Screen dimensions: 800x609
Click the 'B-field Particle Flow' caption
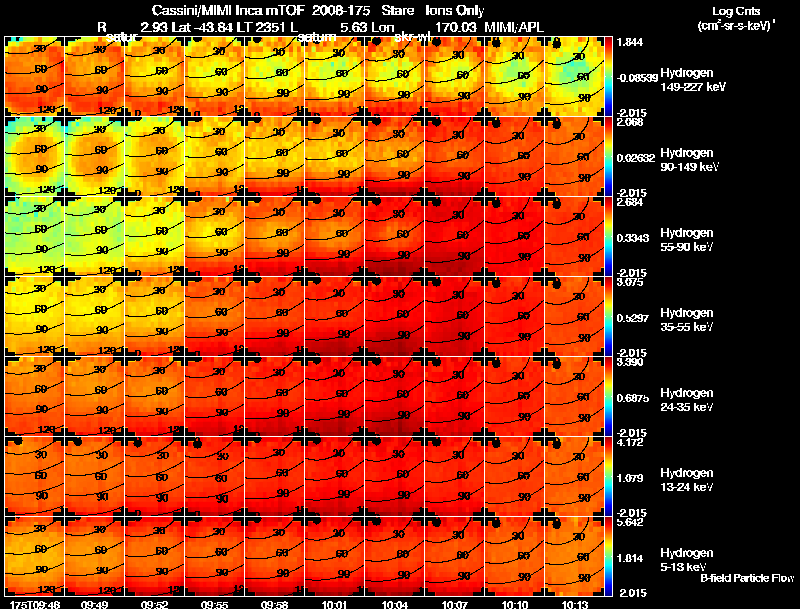click(747, 578)
